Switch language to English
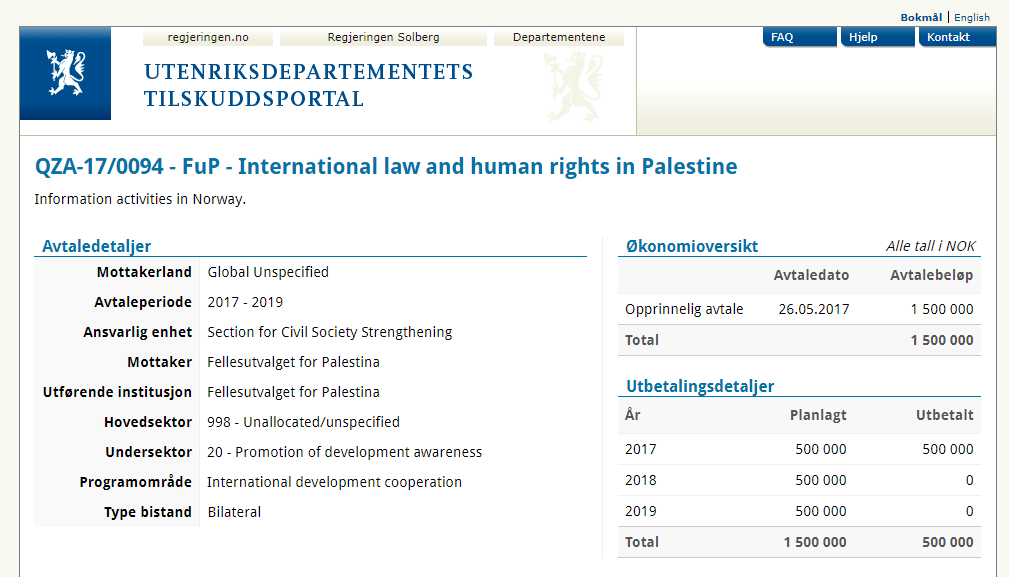This screenshot has height=577, width=1009. pos(972,17)
